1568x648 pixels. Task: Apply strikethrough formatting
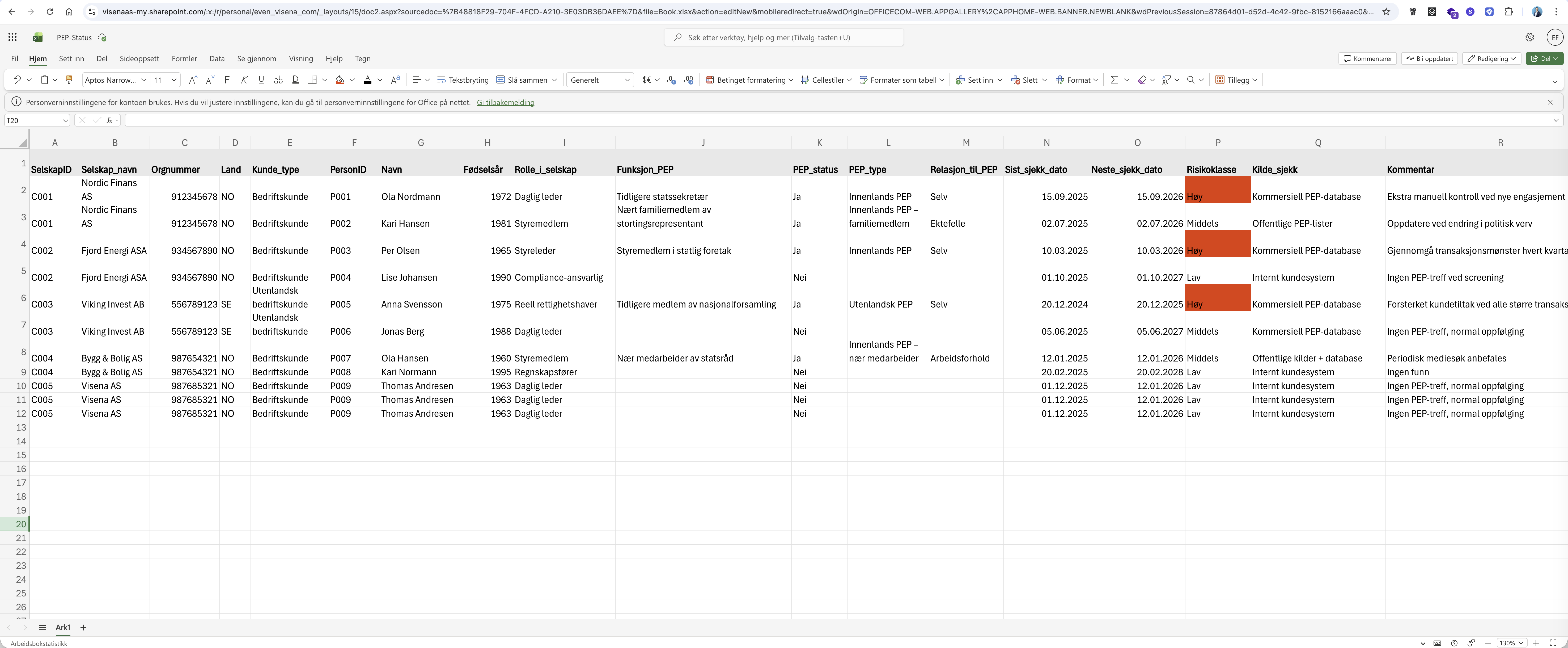278,80
